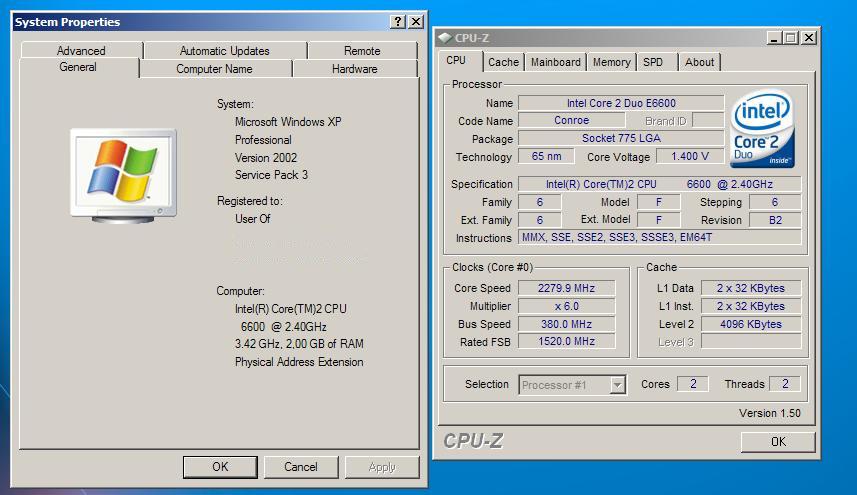Switch to the Mainboard tab
The image size is (857, 495).
(x=556, y=62)
